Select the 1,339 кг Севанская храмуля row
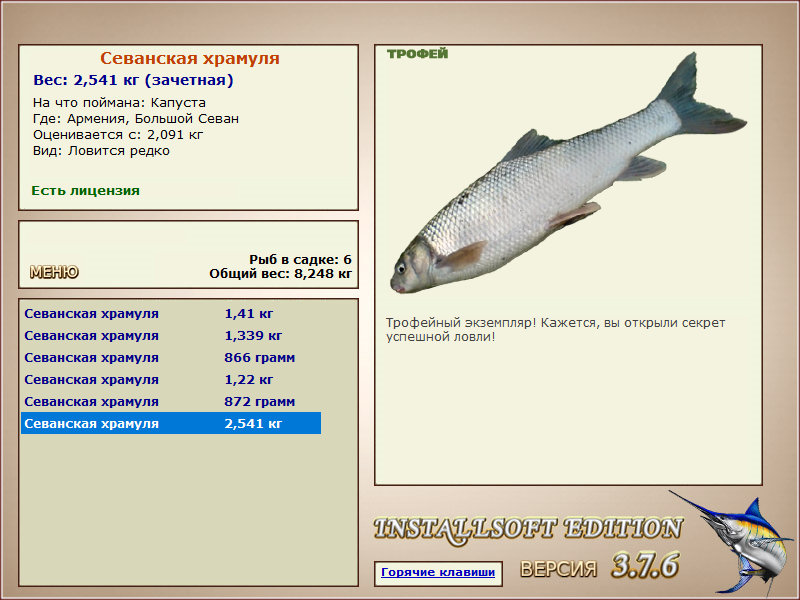The height and width of the screenshot is (600, 800). tap(171, 336)
